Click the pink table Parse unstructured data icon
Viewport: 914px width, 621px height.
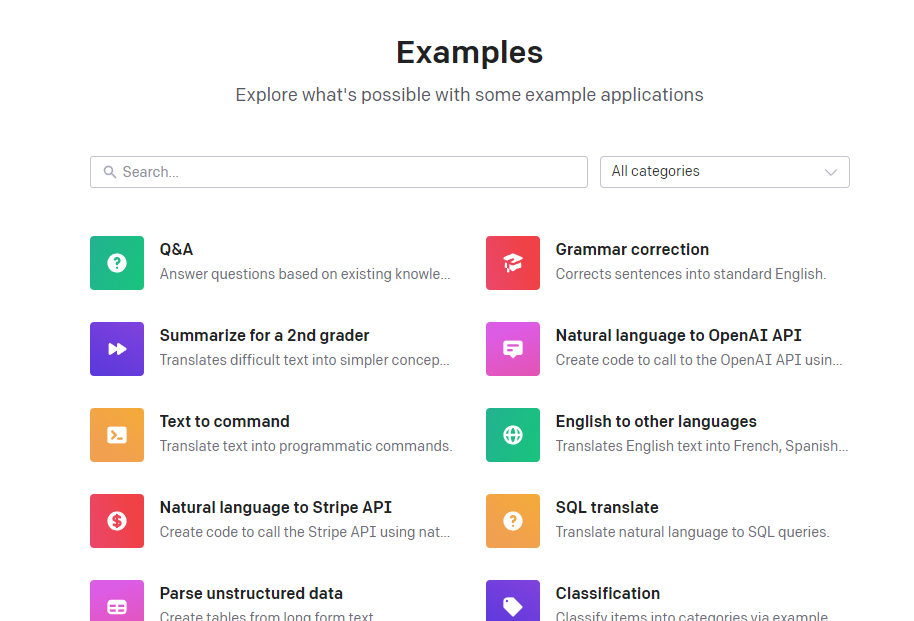click(x=117, y=603)
